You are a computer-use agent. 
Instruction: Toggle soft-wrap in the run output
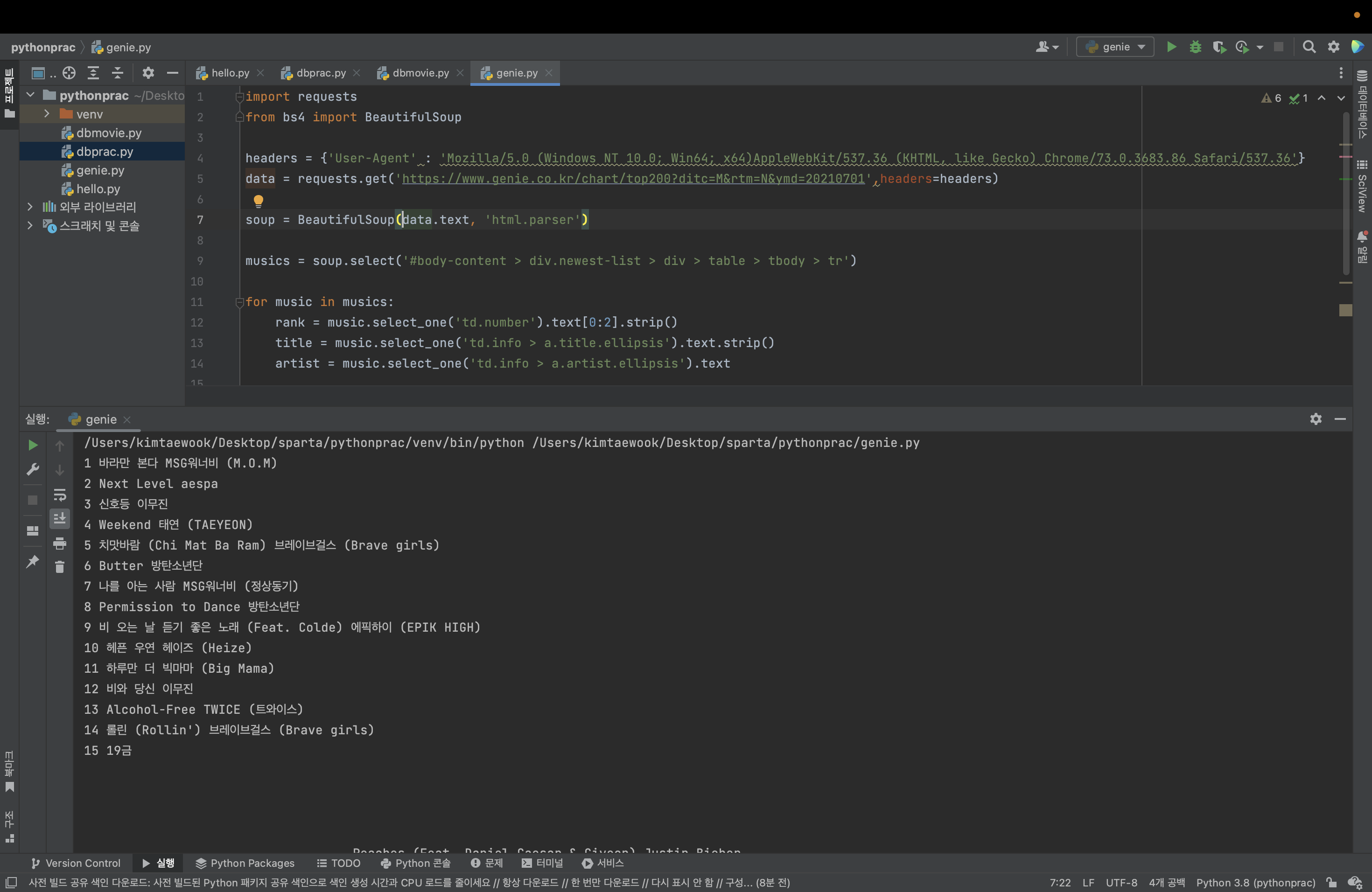click(x=59, y=495)
